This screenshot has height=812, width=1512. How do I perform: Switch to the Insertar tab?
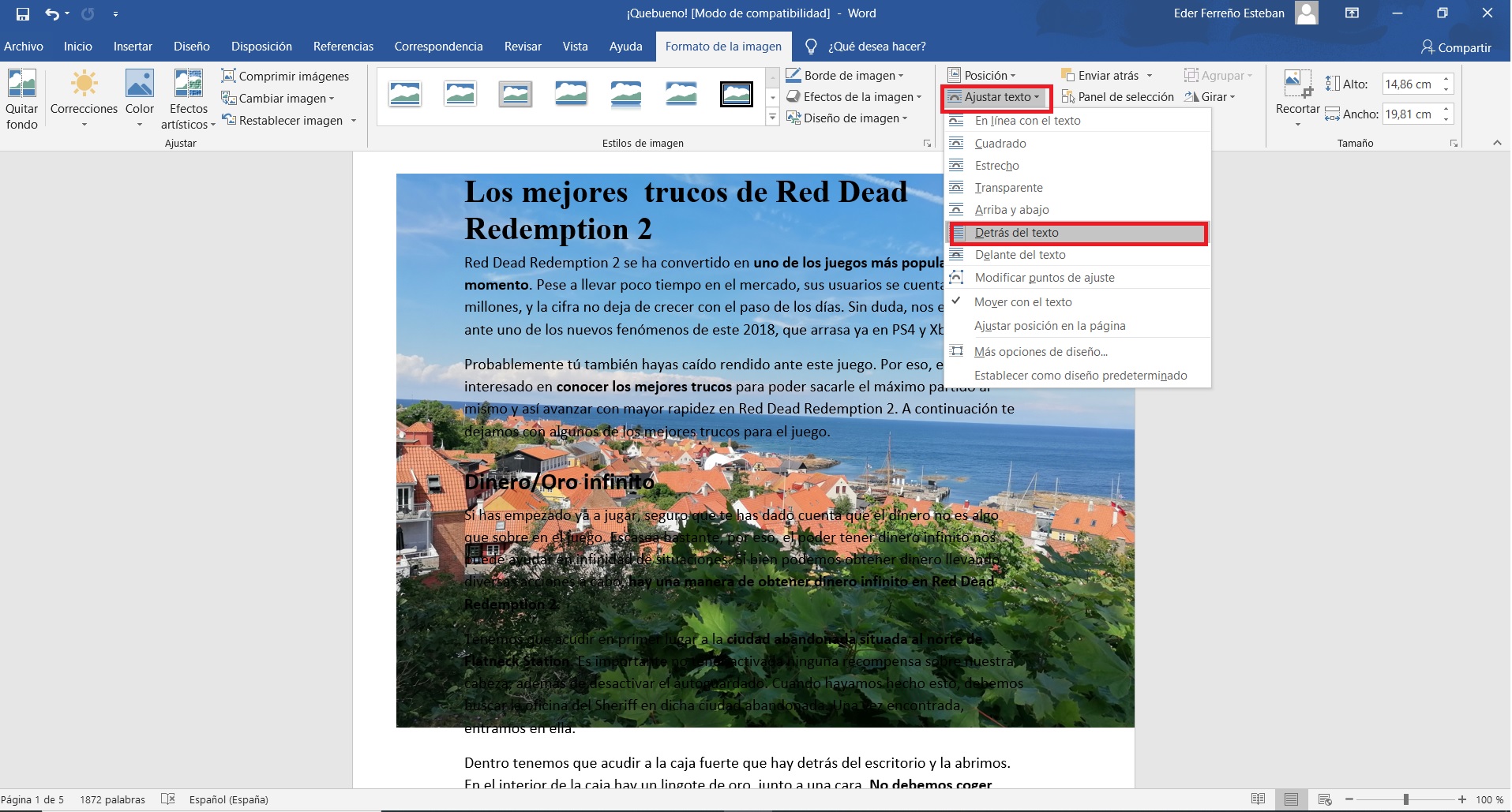tap(133, 47)
